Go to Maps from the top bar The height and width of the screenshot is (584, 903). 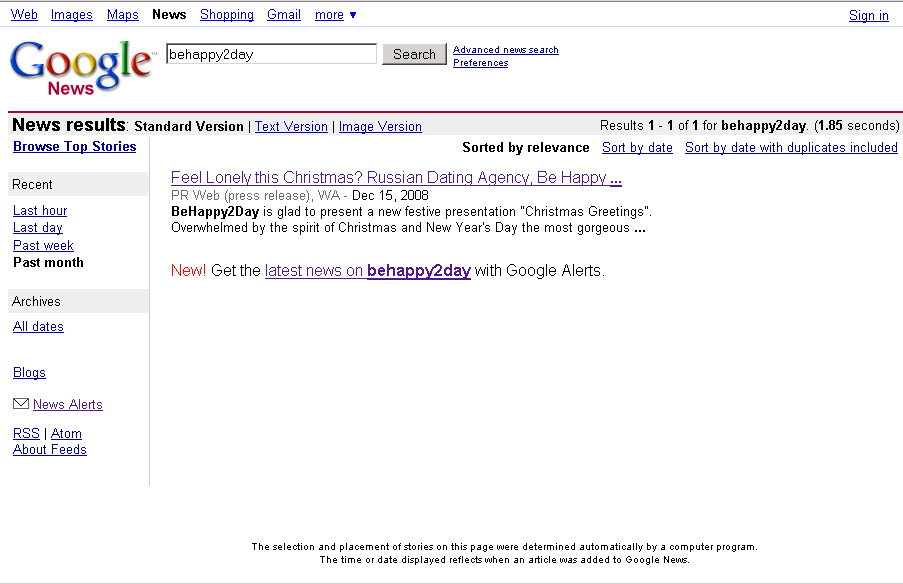(x=123, y=15)
